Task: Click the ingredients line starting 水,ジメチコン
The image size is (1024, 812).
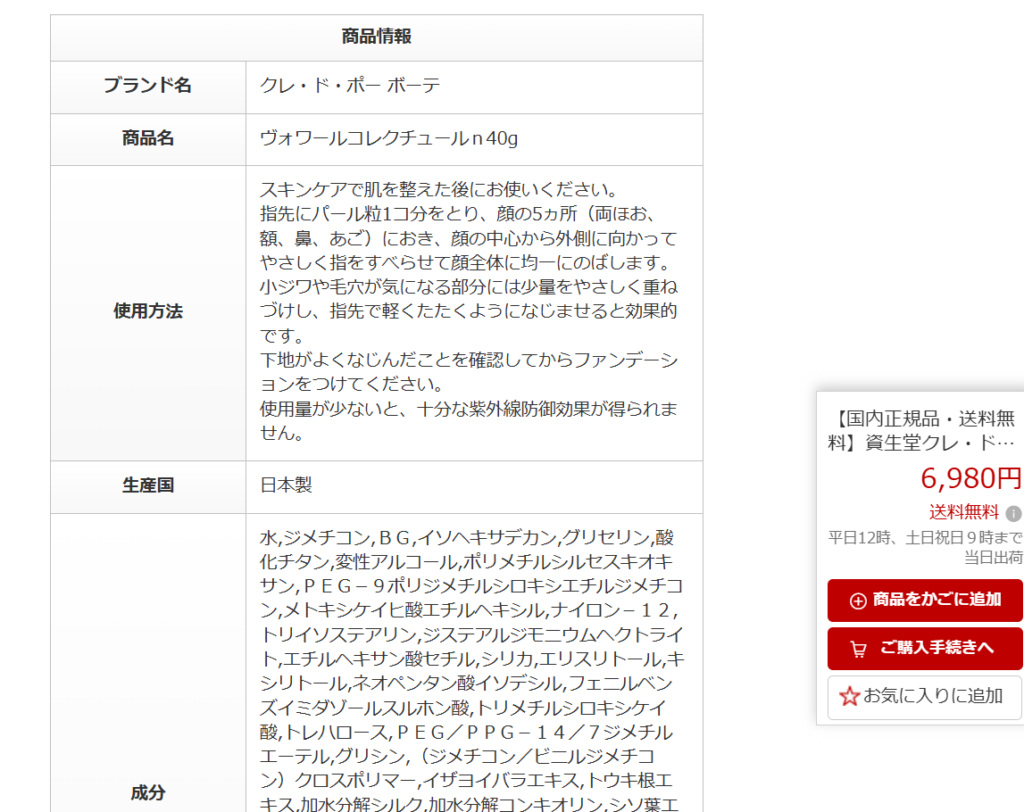Action: point(467,538)
